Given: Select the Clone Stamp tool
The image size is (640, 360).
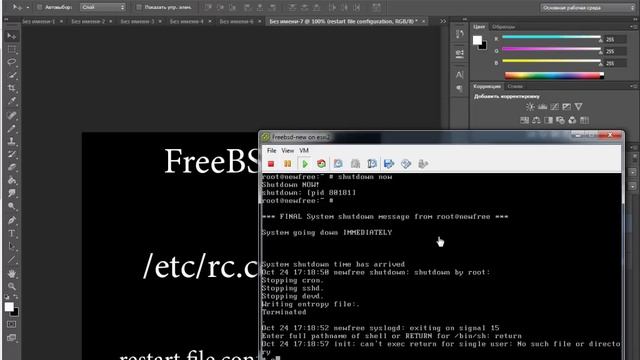Looking at the screenshot, I should click(x=11, y=141).
